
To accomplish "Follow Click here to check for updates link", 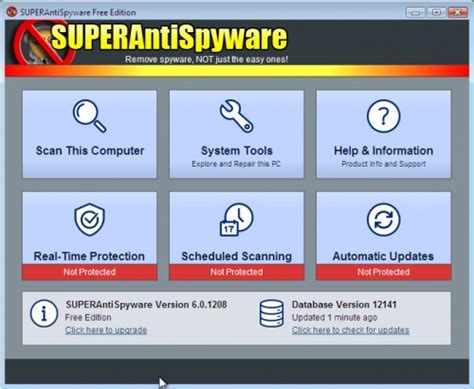I will point(351,330).
